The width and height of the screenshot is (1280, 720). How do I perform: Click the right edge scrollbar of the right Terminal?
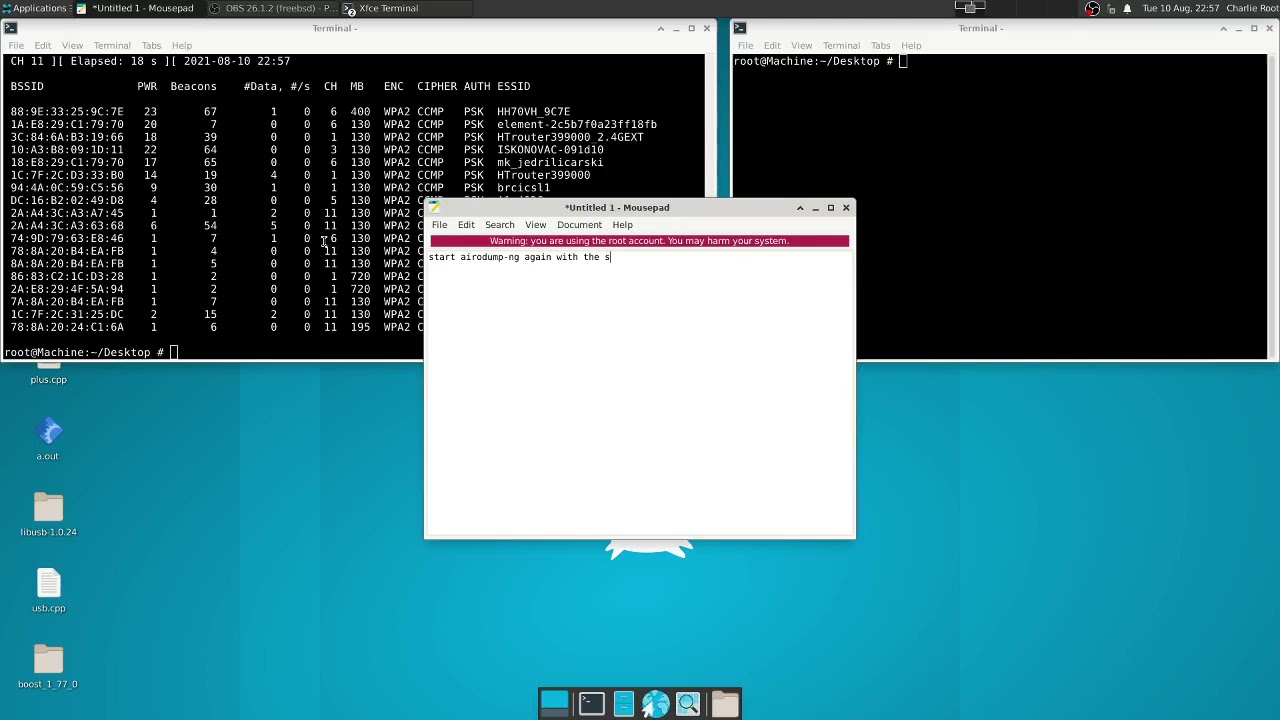[1271, 205]
